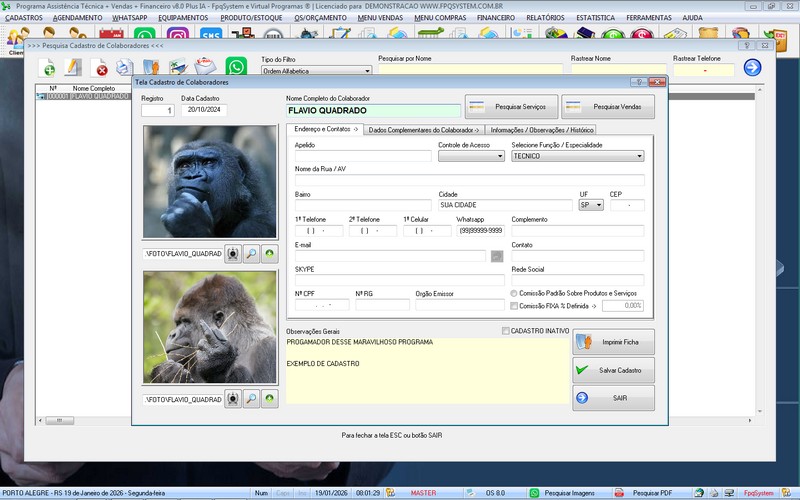Click the Rastrear Nome input field
800x500 pixels.
tap(618, 70)
